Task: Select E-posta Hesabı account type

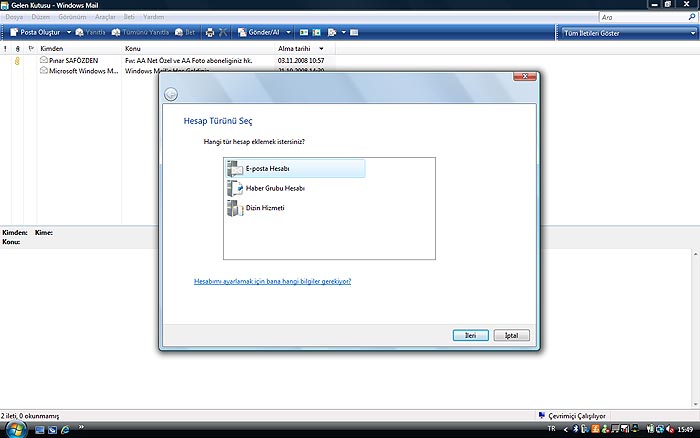Action: pos(295,168)
